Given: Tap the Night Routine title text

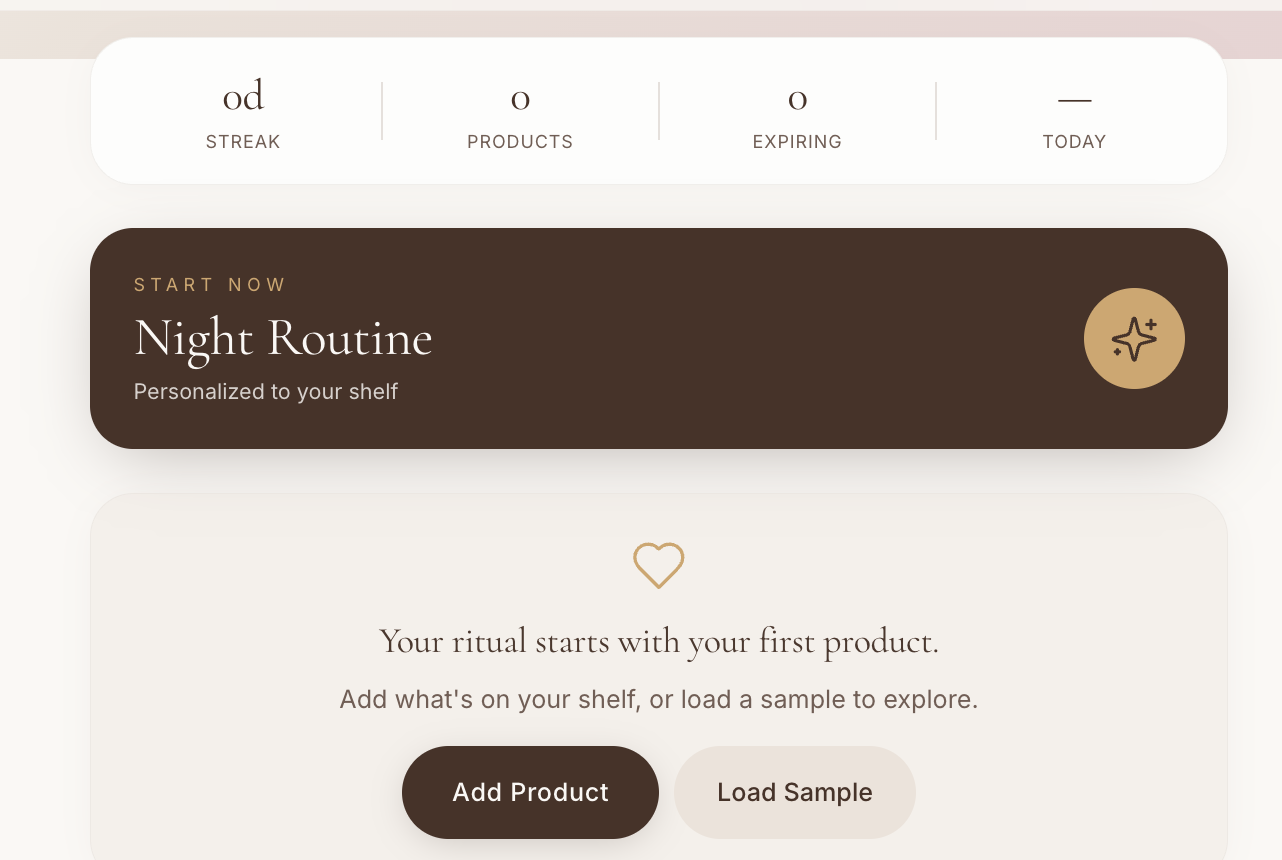Looking at the screenshot, I should coord(283,338).
